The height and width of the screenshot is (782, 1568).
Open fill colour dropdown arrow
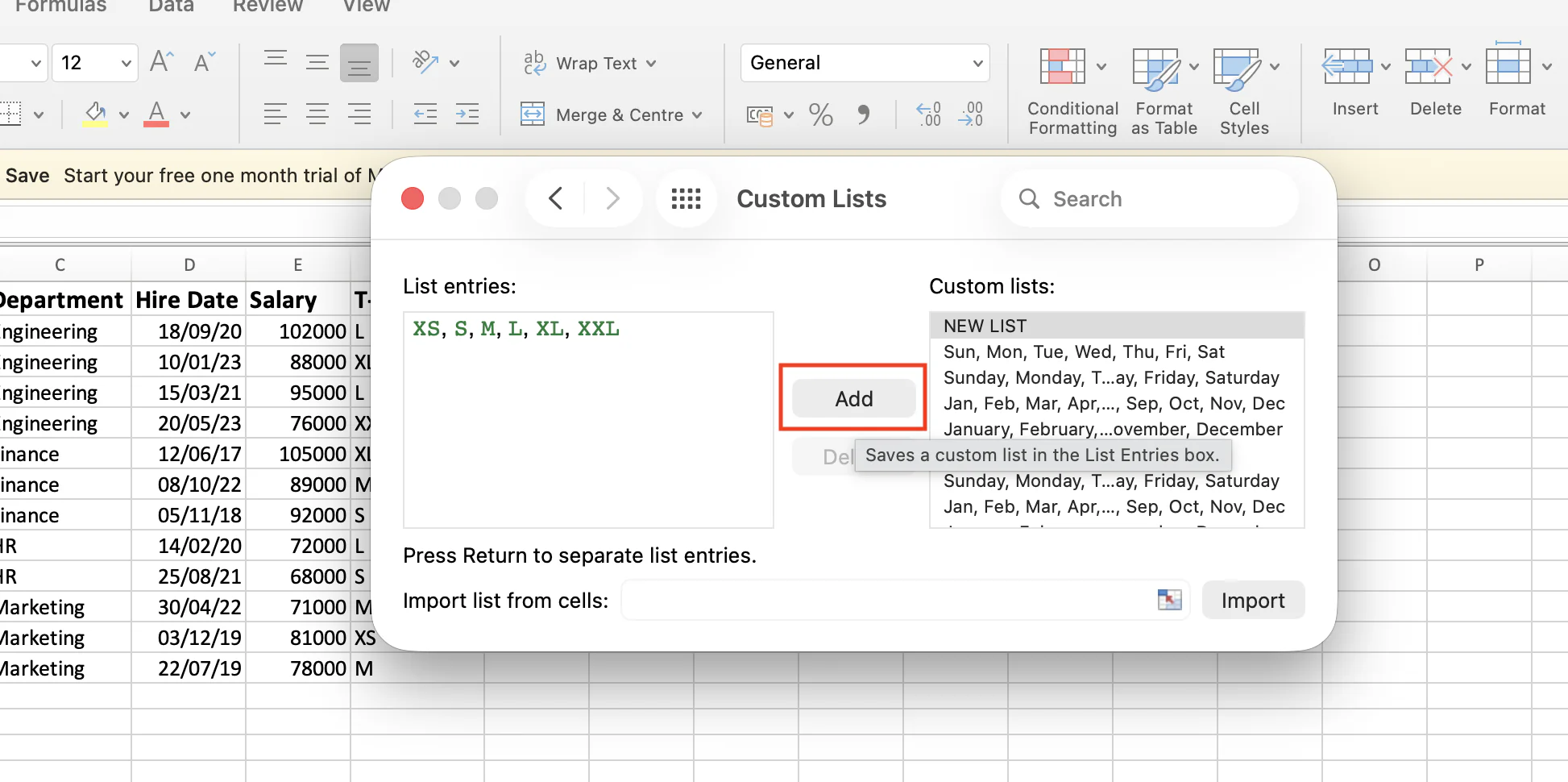(x=124, y=115)
